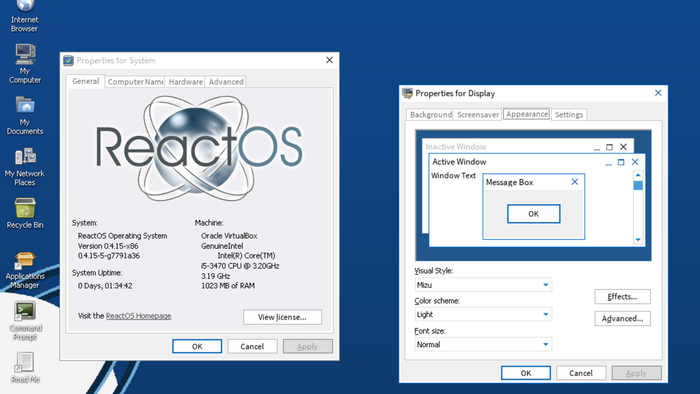This screenshot has height=394, width=700.
Task: Click the Window Text label in preview
Action: [453, 176]
